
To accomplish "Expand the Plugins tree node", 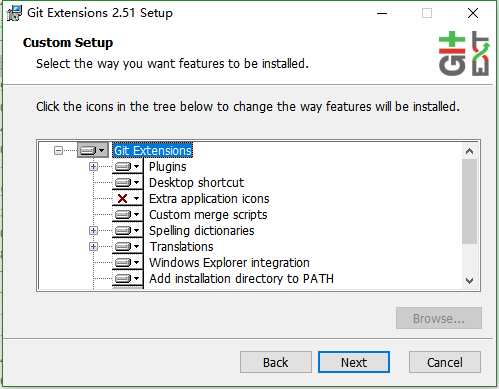I will (93, 166).
